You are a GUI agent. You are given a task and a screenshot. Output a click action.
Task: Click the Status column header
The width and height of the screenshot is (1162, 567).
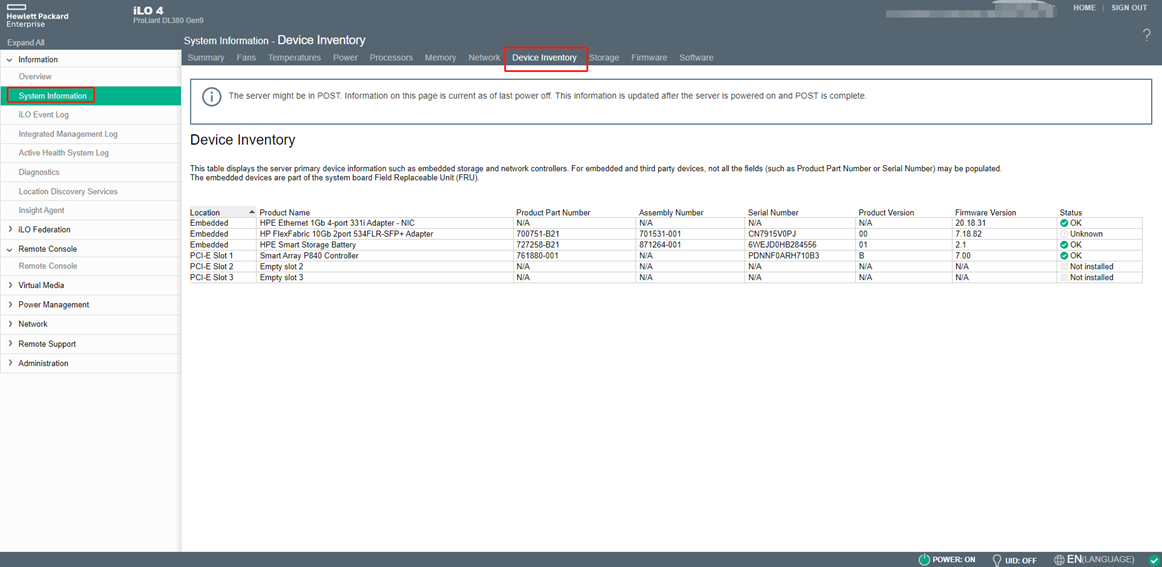pos(1071,213)
